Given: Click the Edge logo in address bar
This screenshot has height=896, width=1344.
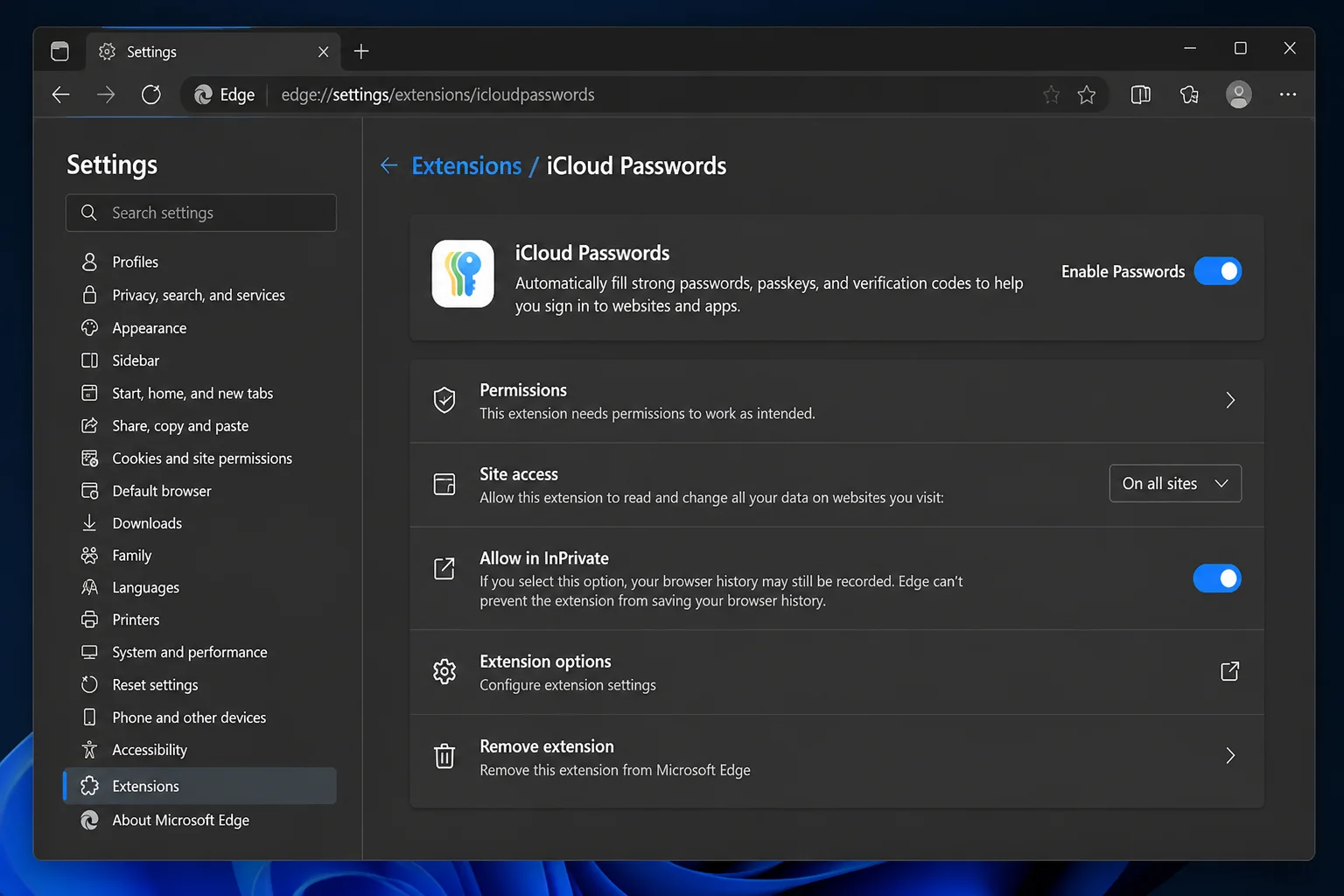Looking at the screenshot, I should tap(203, 94).
